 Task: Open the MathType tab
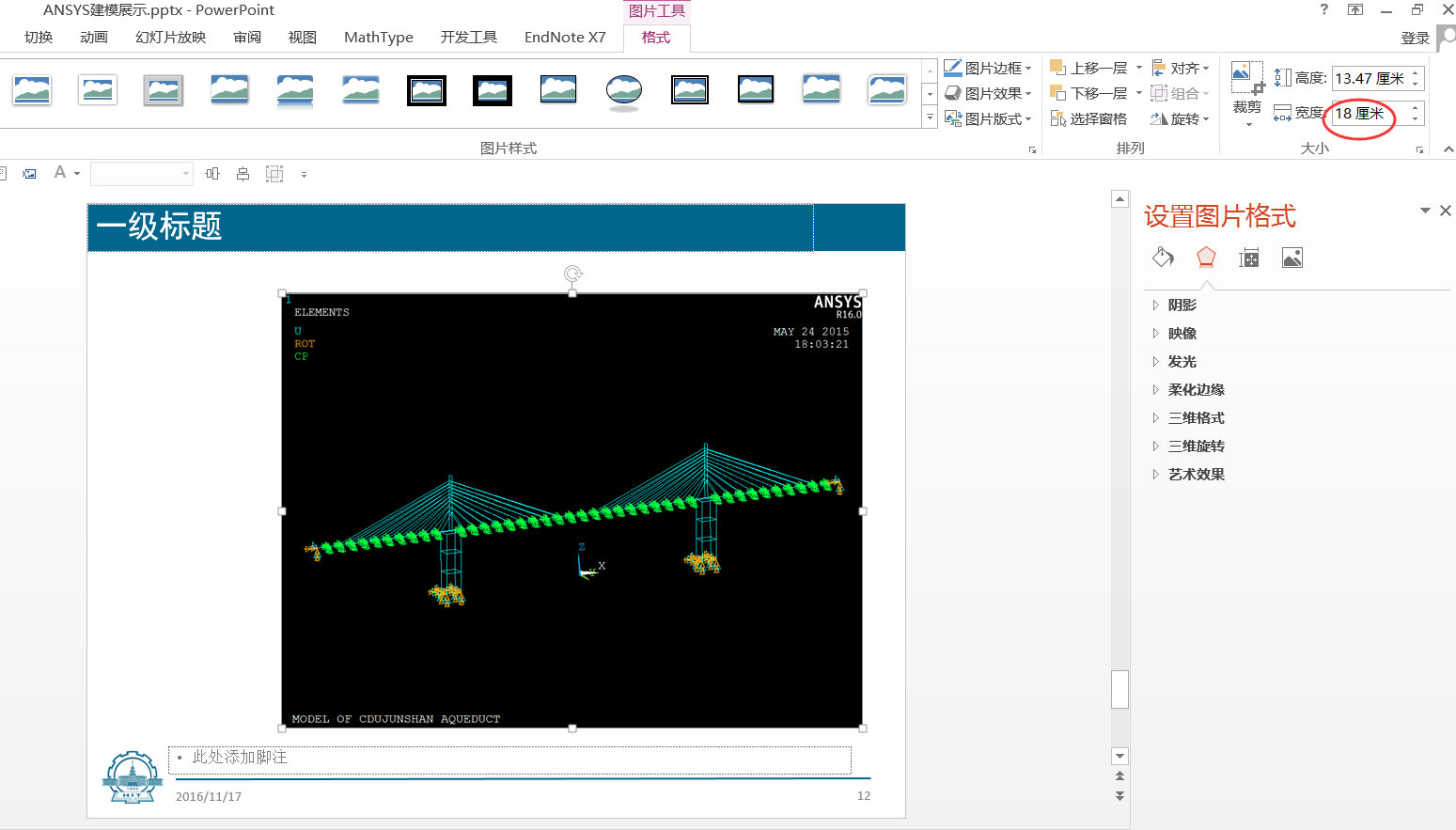tap(379, 37)
